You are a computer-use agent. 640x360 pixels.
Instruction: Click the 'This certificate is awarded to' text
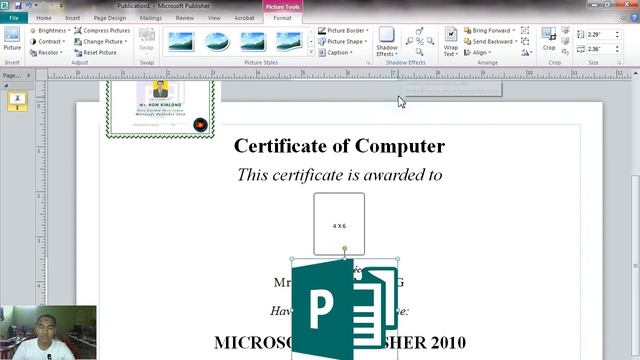click(340, 175)
